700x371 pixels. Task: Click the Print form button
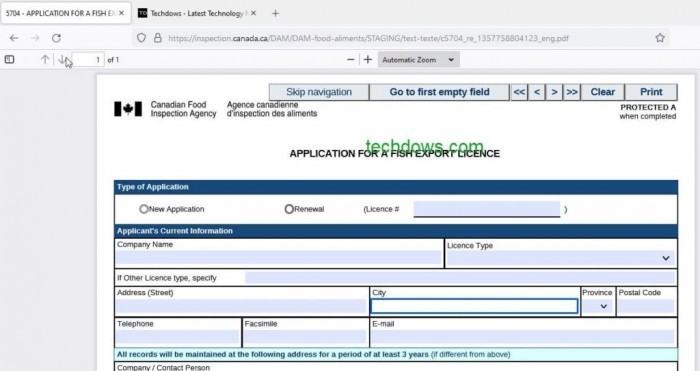[651, 92]
